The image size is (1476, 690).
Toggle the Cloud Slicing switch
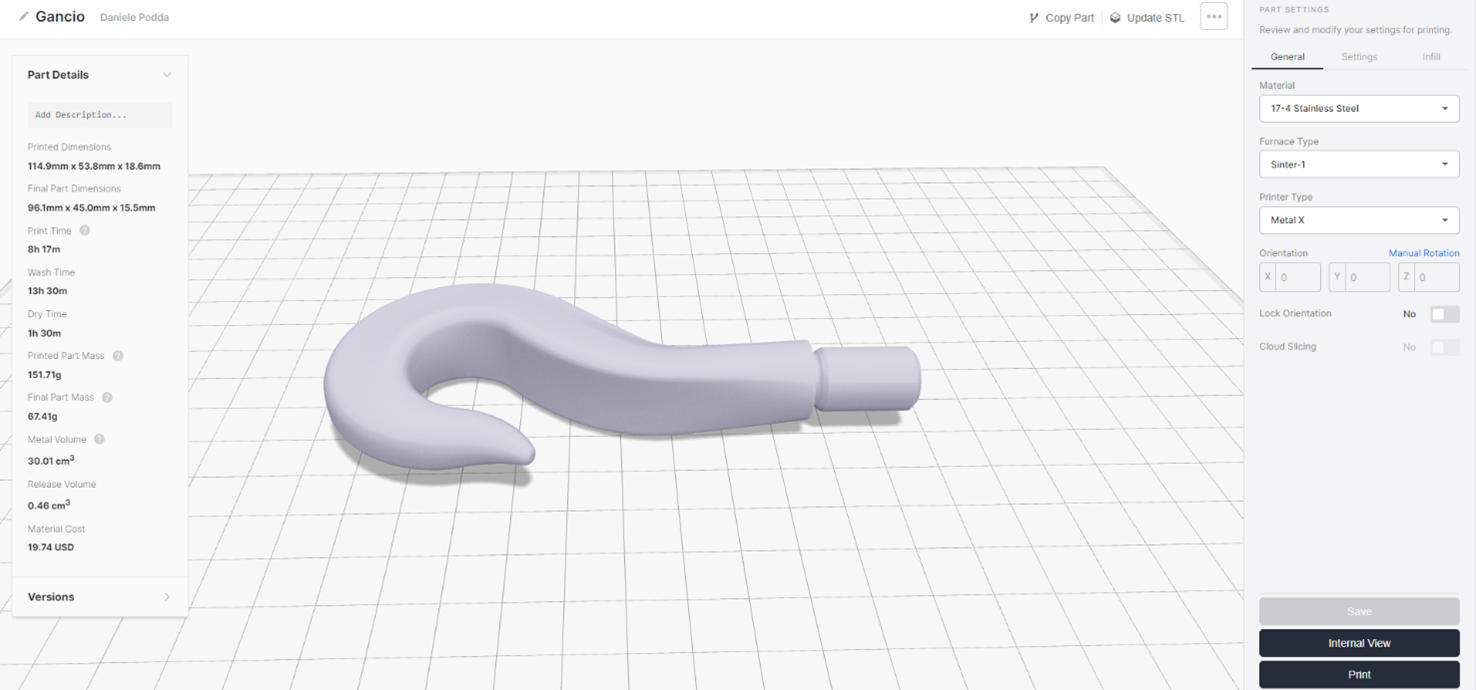coord(1444,347)
